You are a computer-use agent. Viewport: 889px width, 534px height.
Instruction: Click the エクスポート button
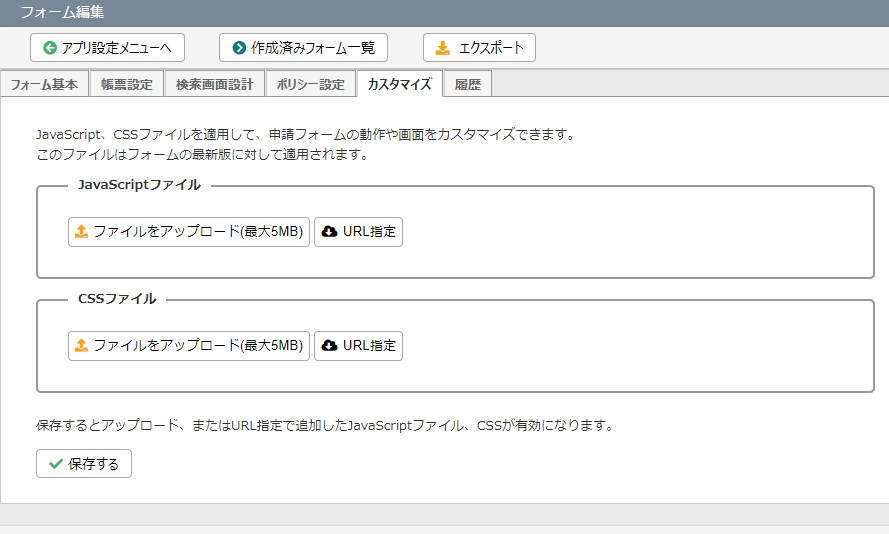tap(479, 48)
